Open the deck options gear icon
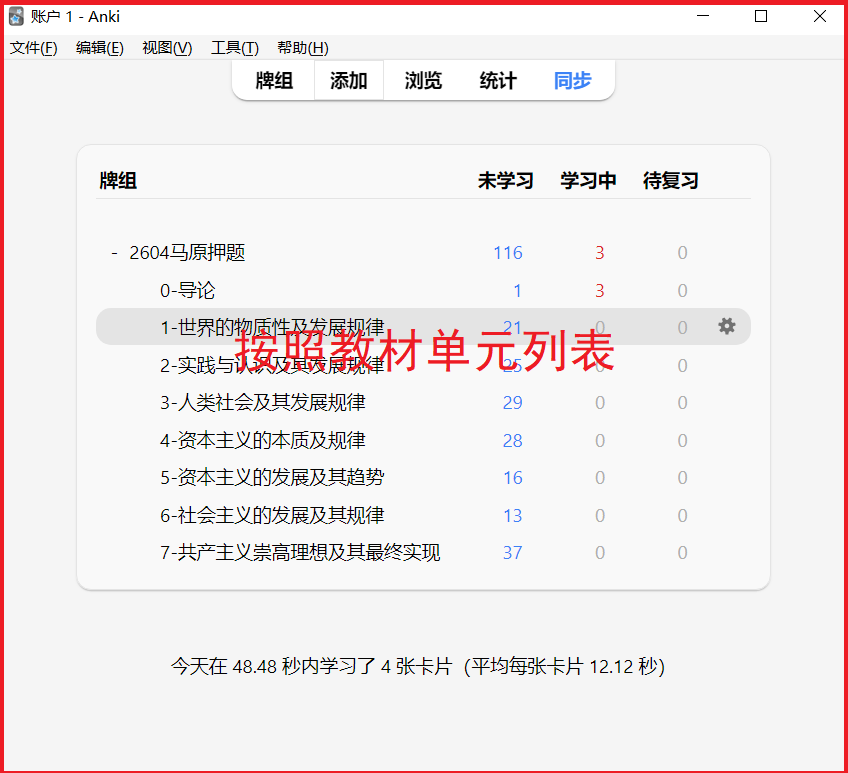This screenshot has height=773, width=848. click(x=727, y=326)
